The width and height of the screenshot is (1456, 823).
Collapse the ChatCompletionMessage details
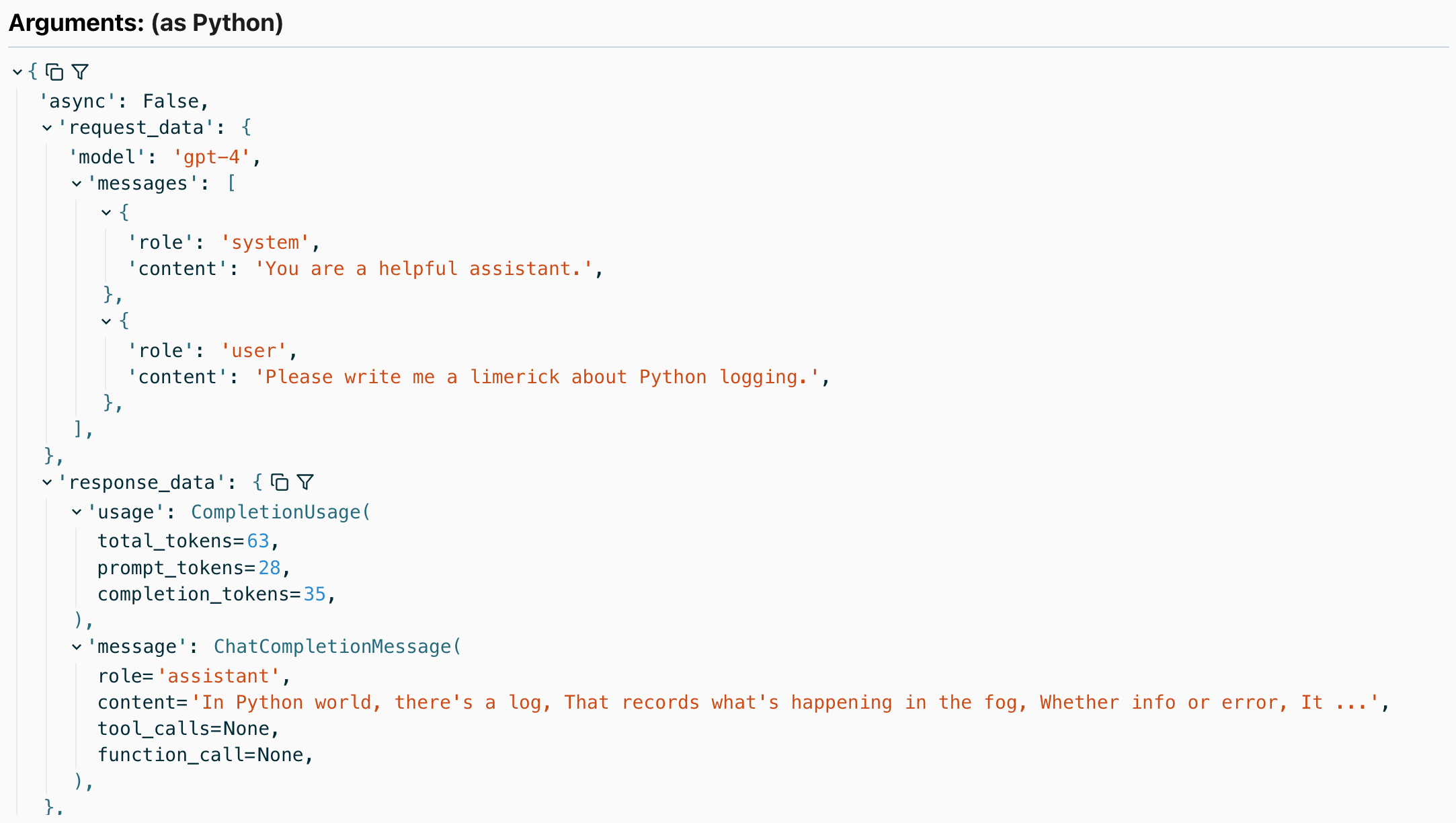(x=76, y=646)
